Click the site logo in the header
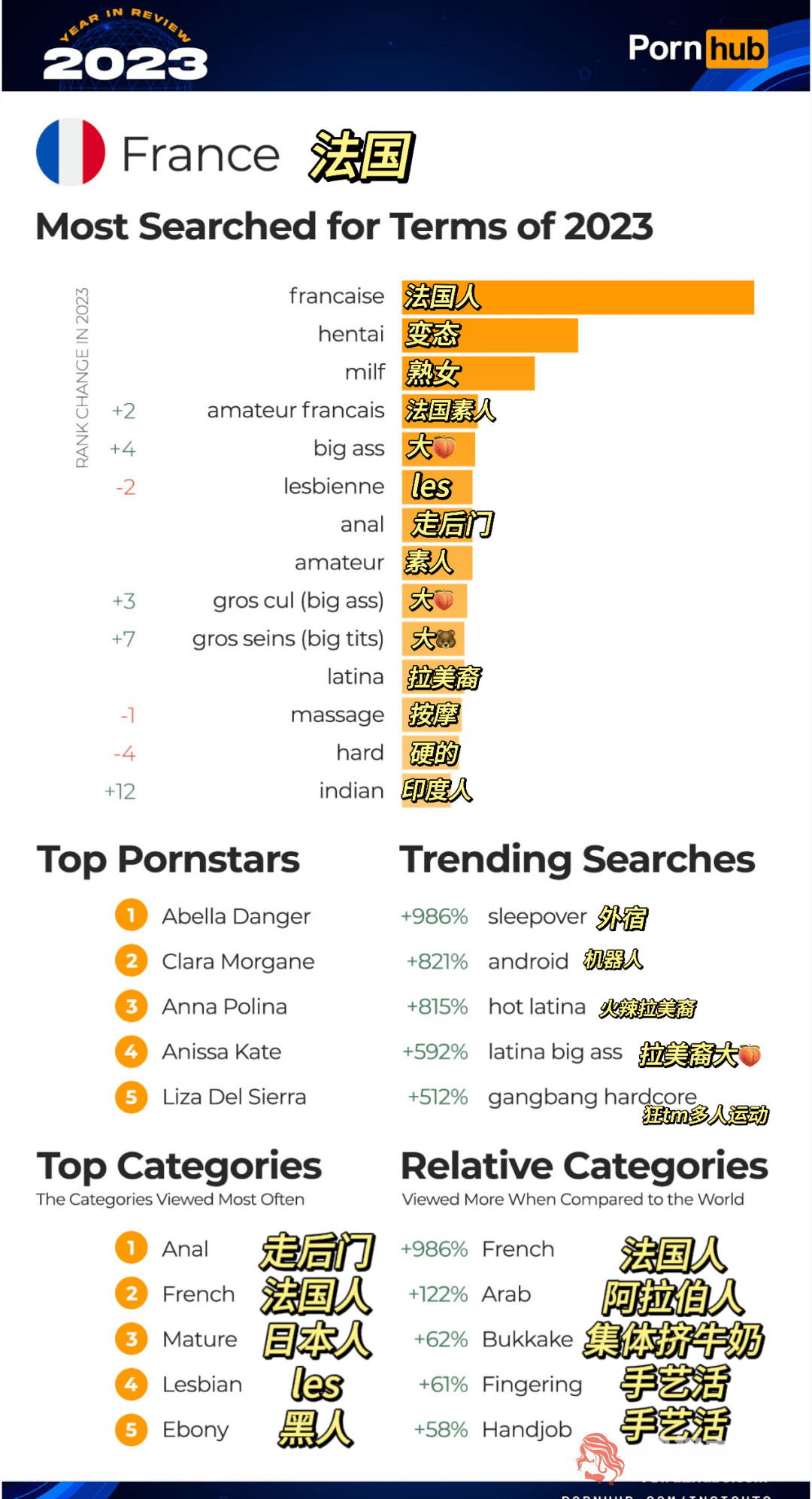 coord(698,49)
